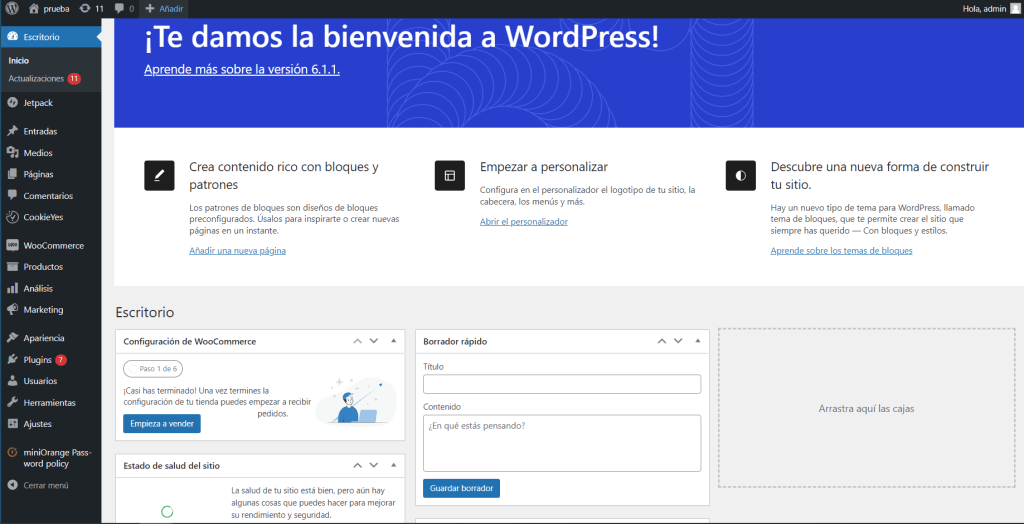This screenshot has width=1024, height=524.
Task: Click the CookieYes icon
Action: tap(12, 217)
